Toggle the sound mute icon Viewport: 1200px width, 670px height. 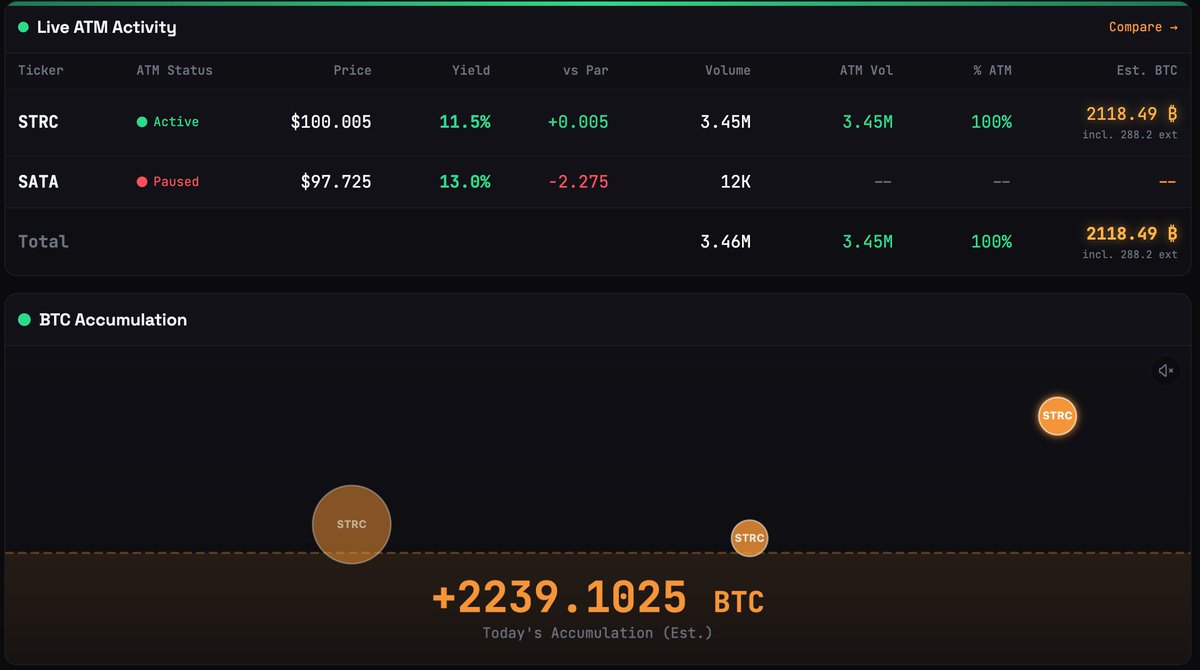tap(1166, 371)
